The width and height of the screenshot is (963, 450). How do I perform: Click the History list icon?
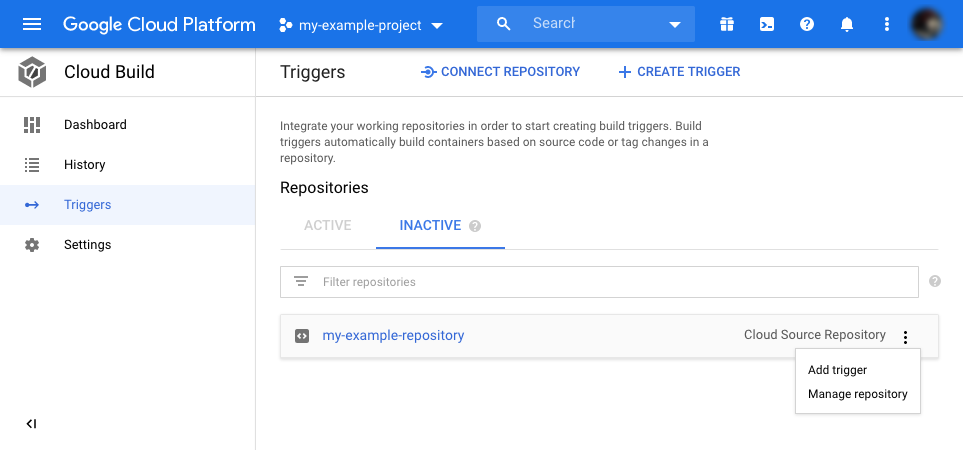coord(32,165)
